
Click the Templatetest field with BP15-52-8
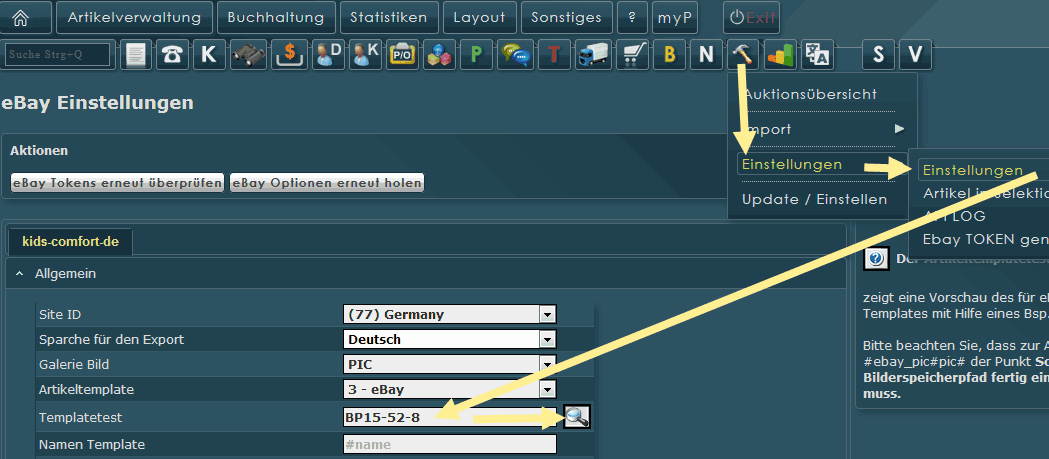pyautogui.click(x=450, y=418)
